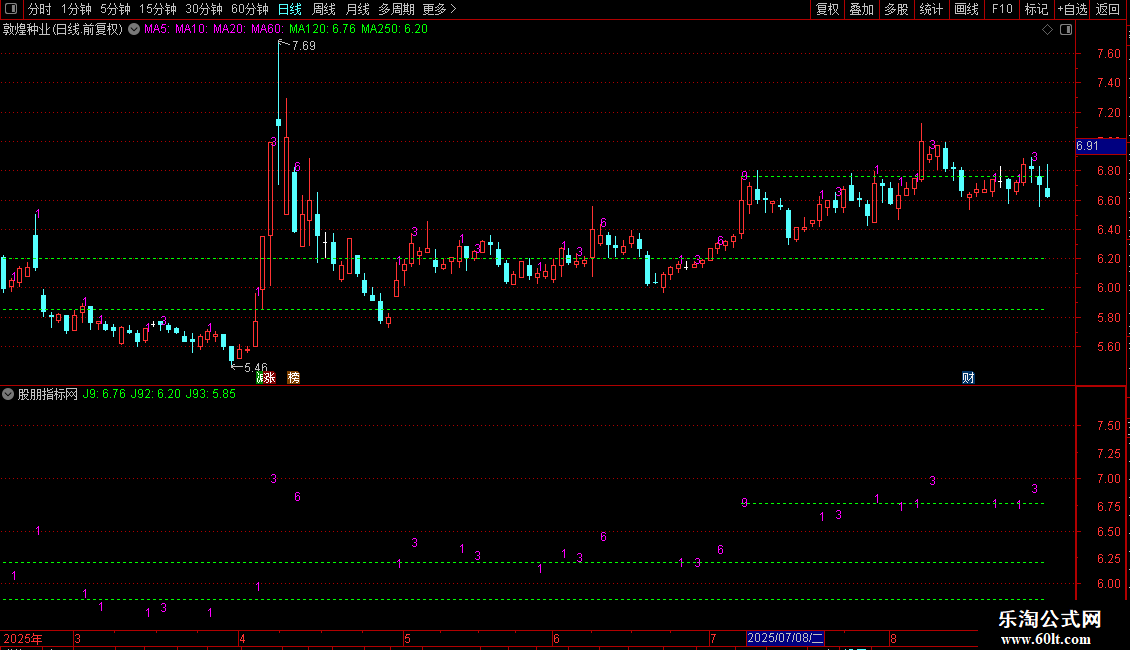Click the 标记 mark button
This screenshot has height=650, width=1130.
pyautogui.click(x=1036, y=9)
